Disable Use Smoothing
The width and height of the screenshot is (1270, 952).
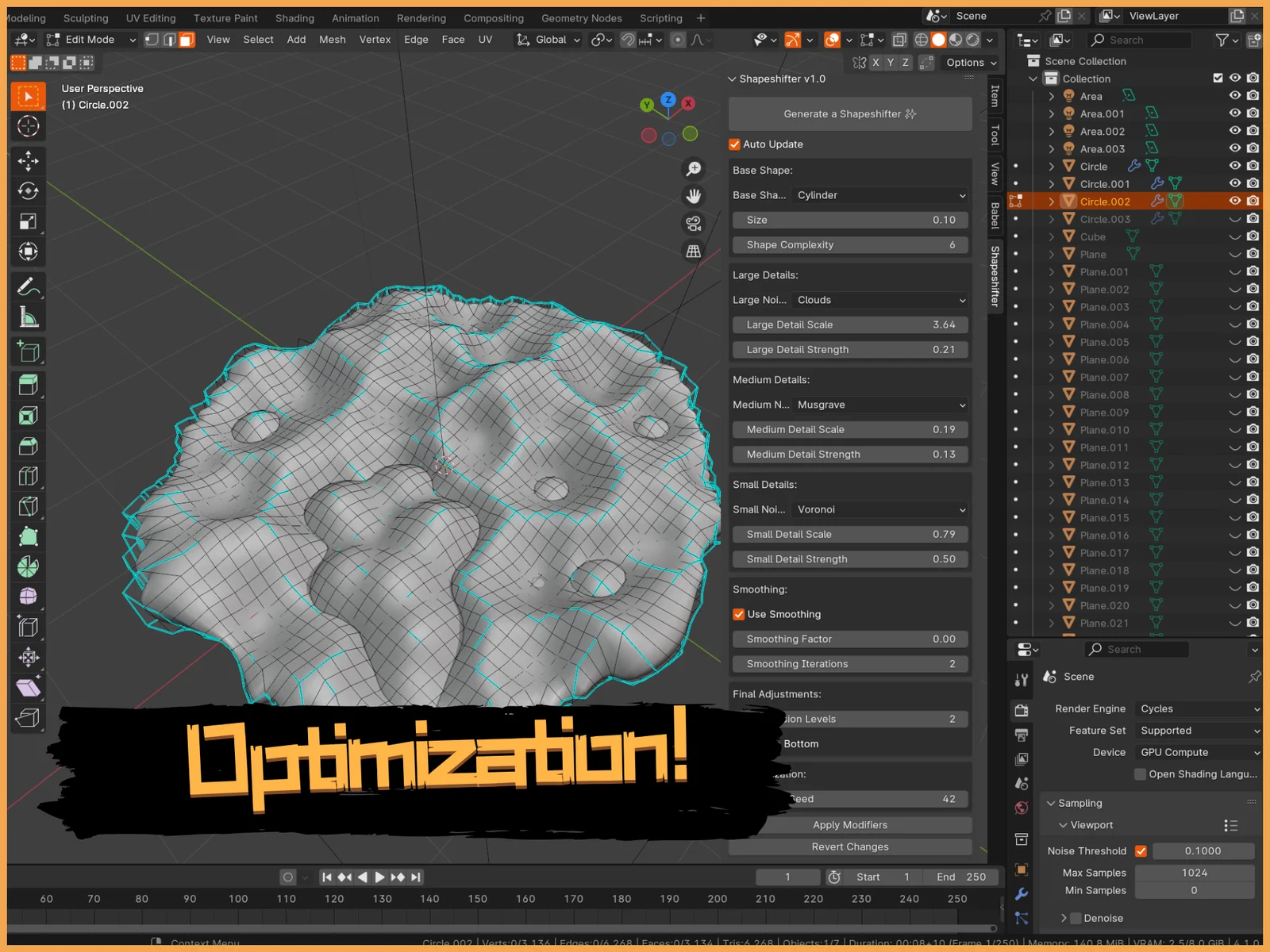click(x=739, y=613)
